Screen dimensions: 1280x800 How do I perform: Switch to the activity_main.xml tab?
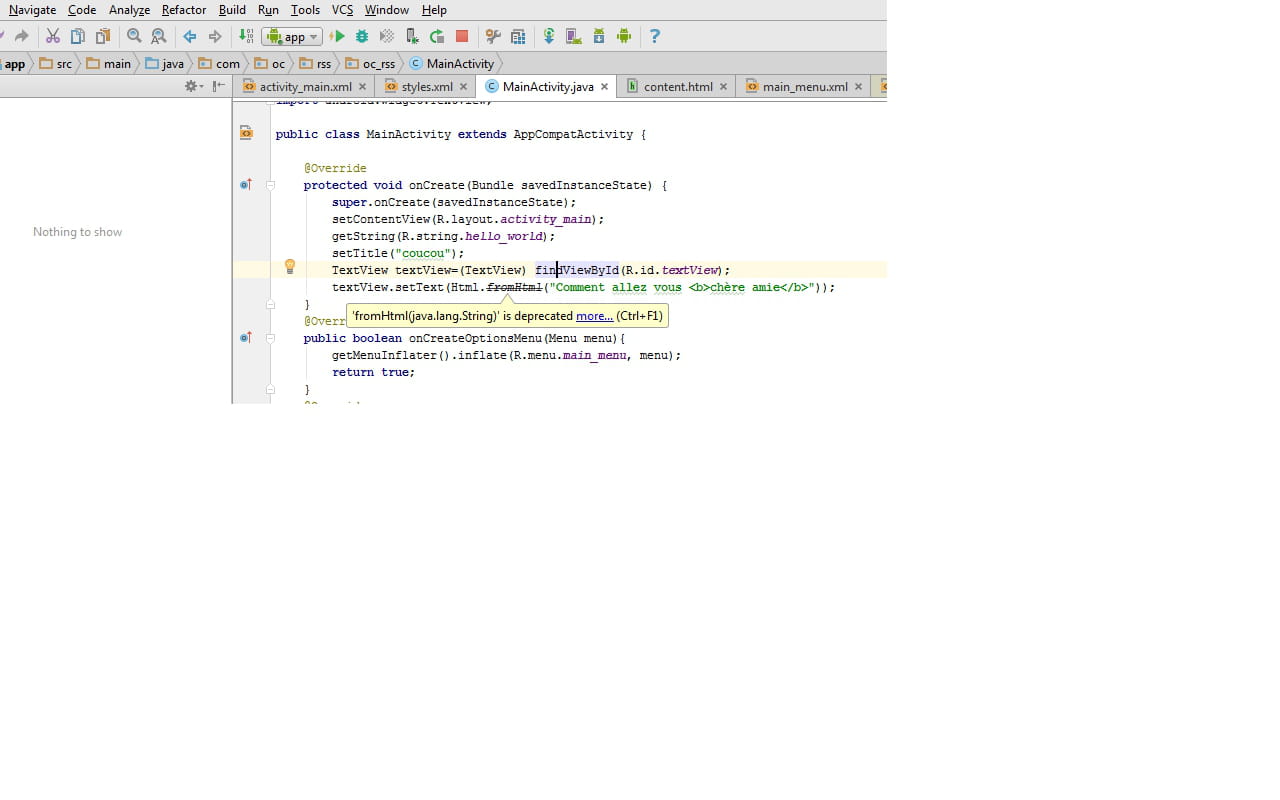point(306,87)
